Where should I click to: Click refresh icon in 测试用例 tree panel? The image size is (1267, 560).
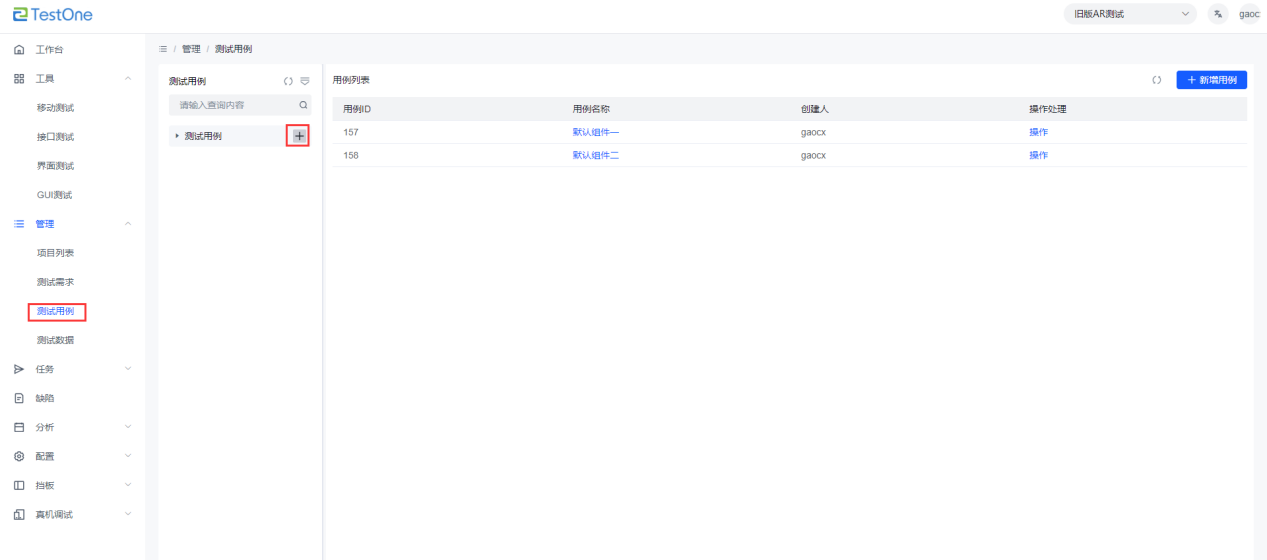pos(288,81)
